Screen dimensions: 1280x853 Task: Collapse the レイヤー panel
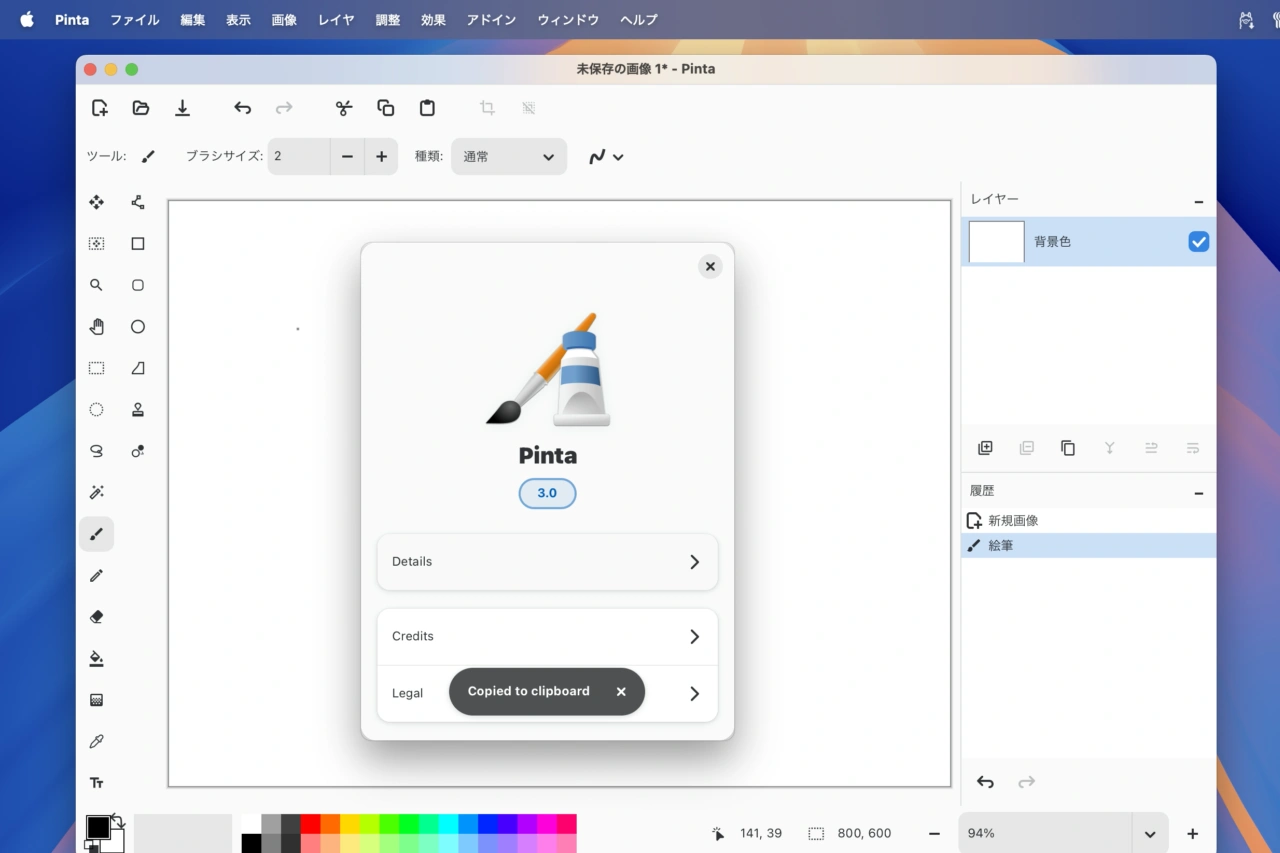[x=1198, y=201]
